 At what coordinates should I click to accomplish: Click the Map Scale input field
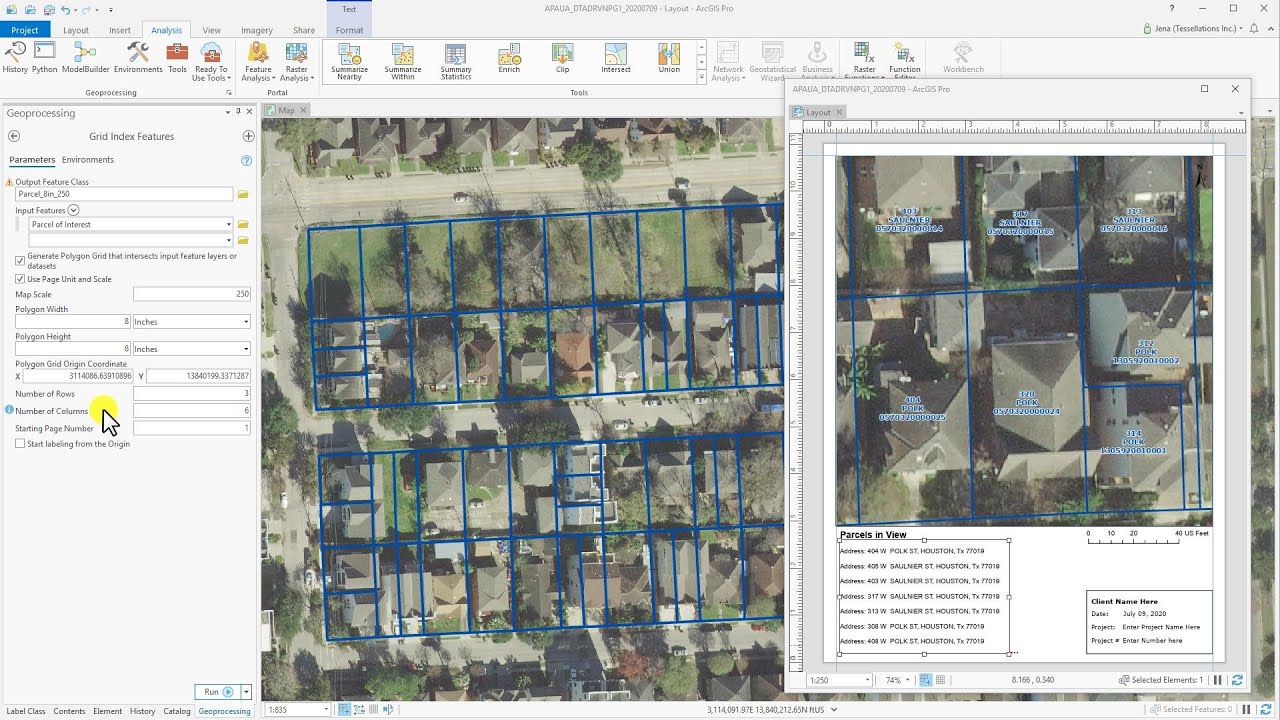coord(192,294)
